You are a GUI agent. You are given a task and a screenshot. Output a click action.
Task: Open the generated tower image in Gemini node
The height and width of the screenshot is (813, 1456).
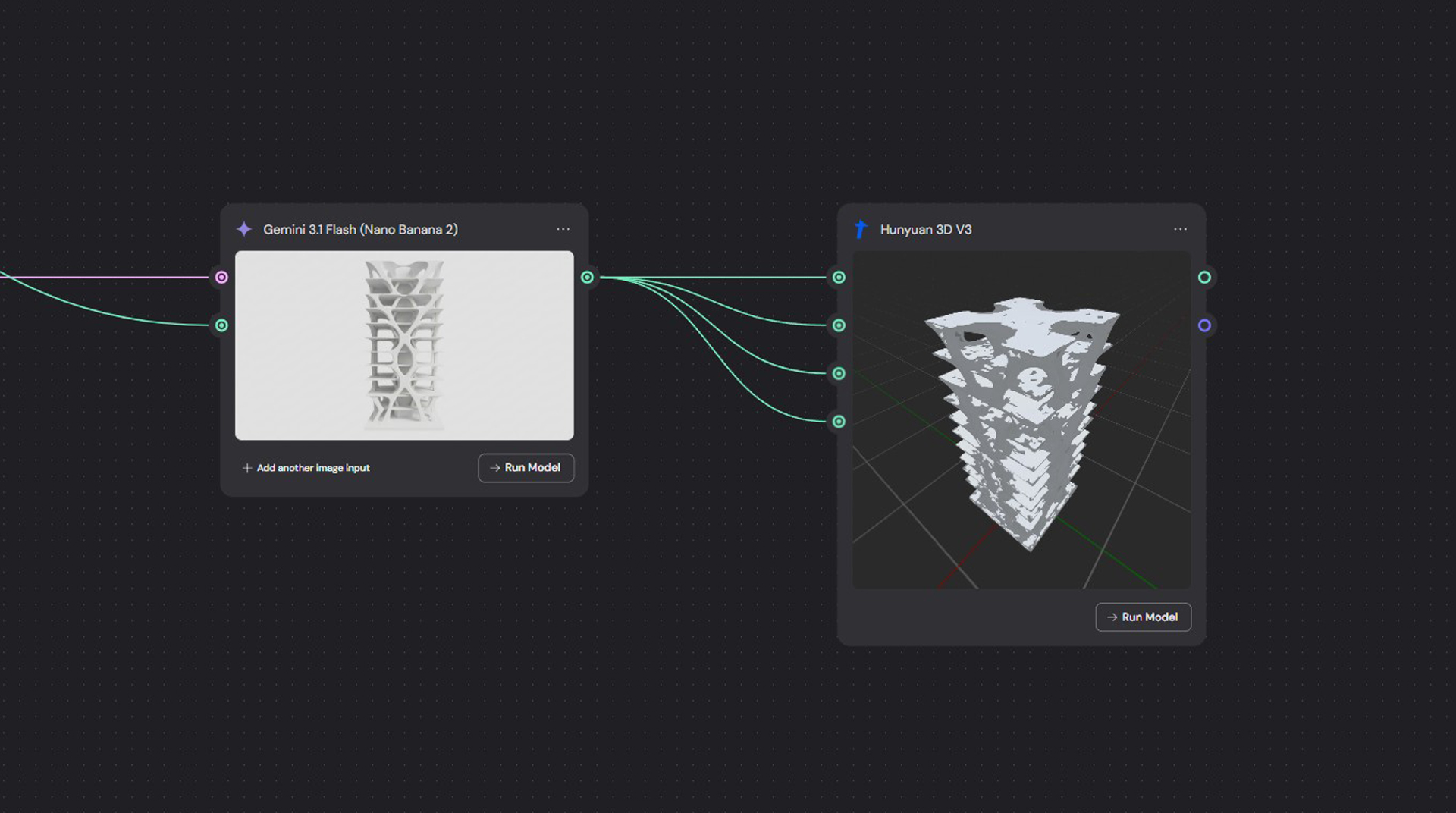(404, 345)
